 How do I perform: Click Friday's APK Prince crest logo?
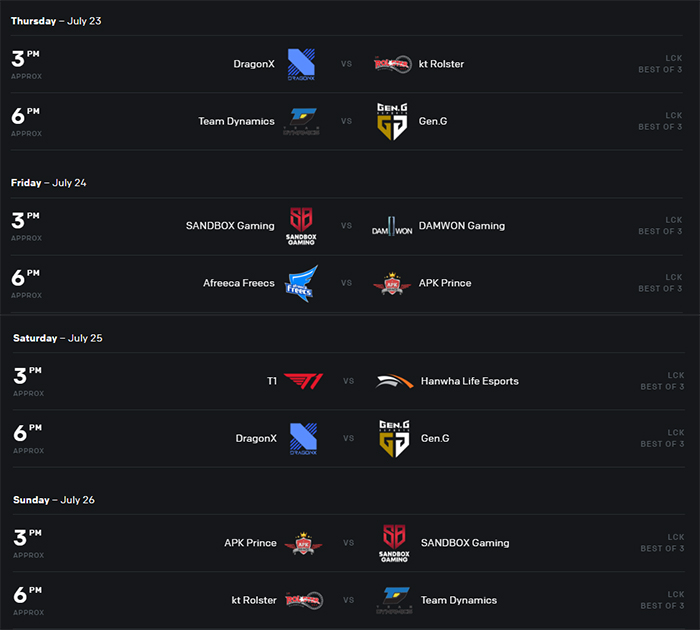(x=392, y=283)
